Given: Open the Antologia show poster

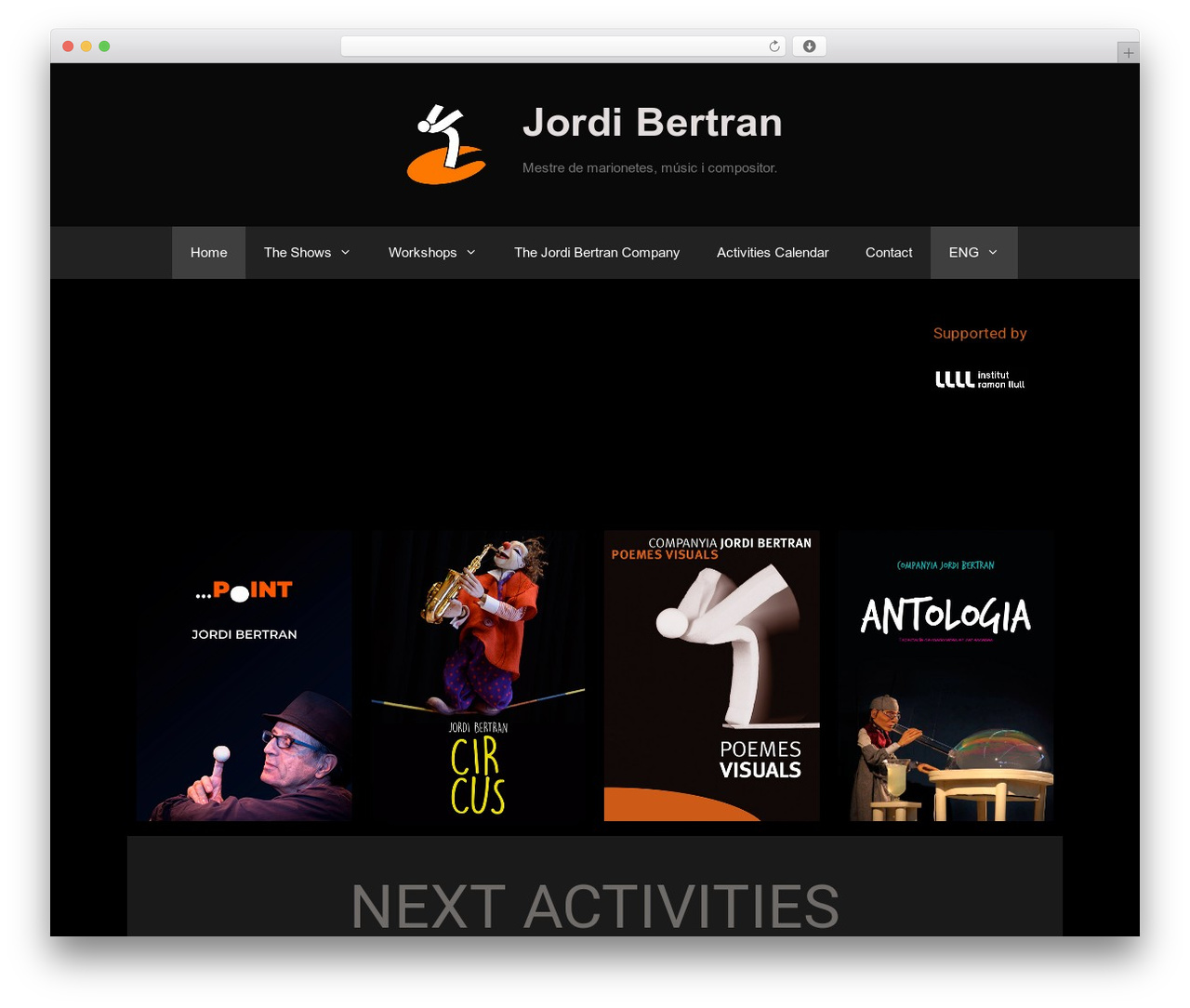Looking at the screenshot, I should click(x=945, y=676).
